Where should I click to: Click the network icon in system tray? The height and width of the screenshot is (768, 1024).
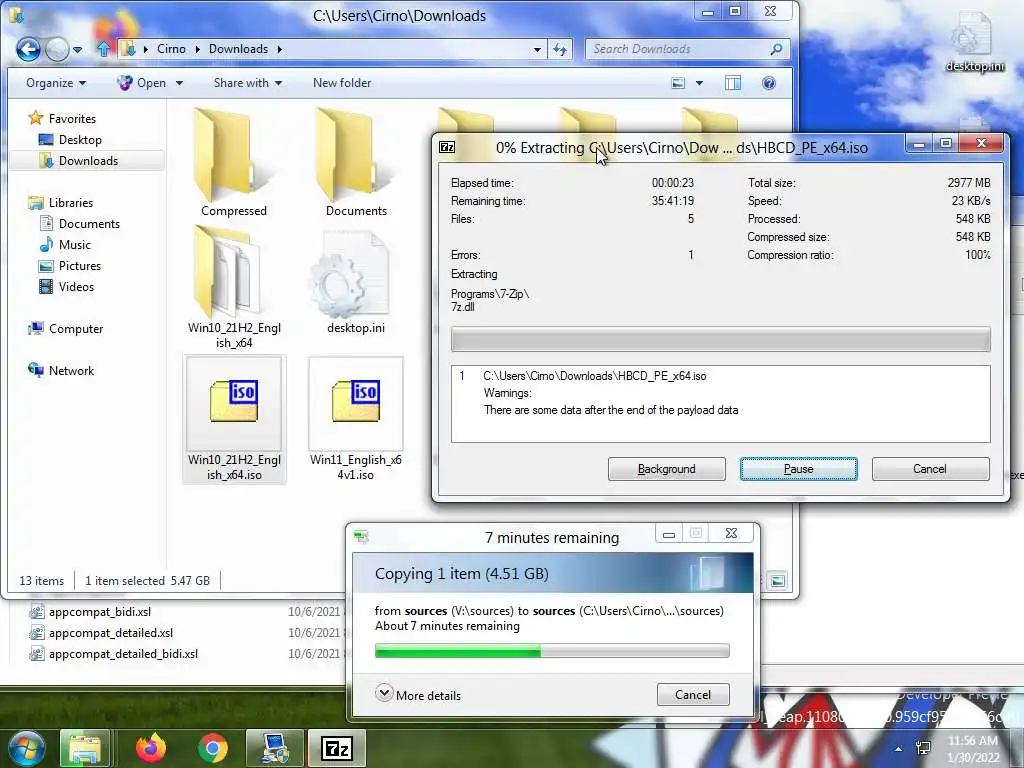point(923,748)
